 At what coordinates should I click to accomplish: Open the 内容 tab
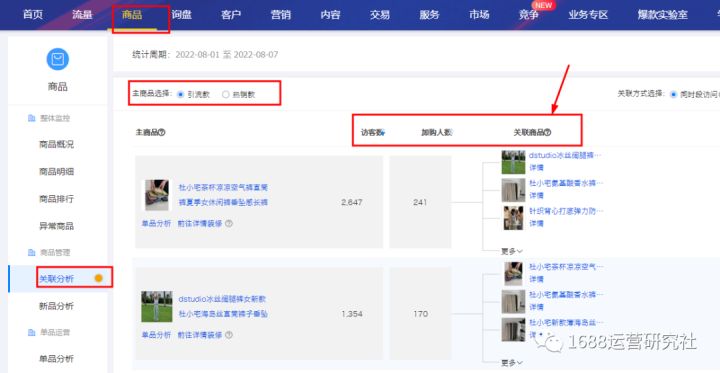click(330, 15)
